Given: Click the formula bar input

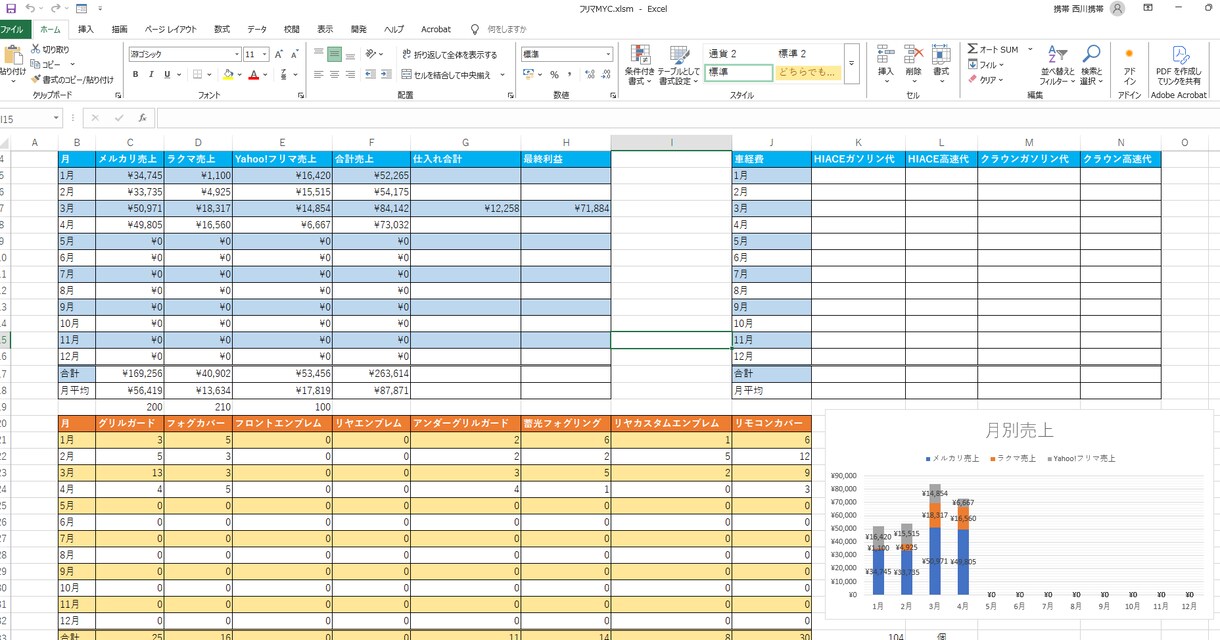Looking at the screenshot, I should pyautogui.click(x=686, y=118).
